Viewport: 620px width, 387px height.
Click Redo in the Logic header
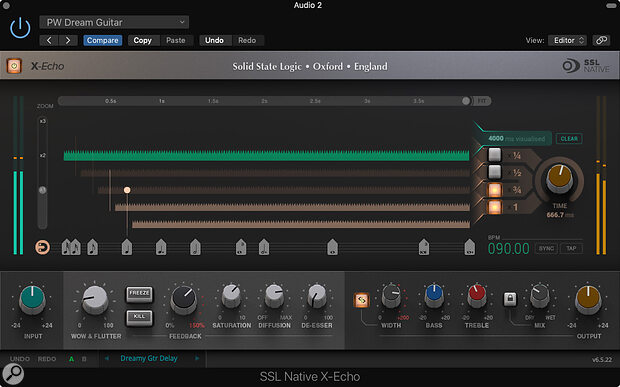point(247,40)
